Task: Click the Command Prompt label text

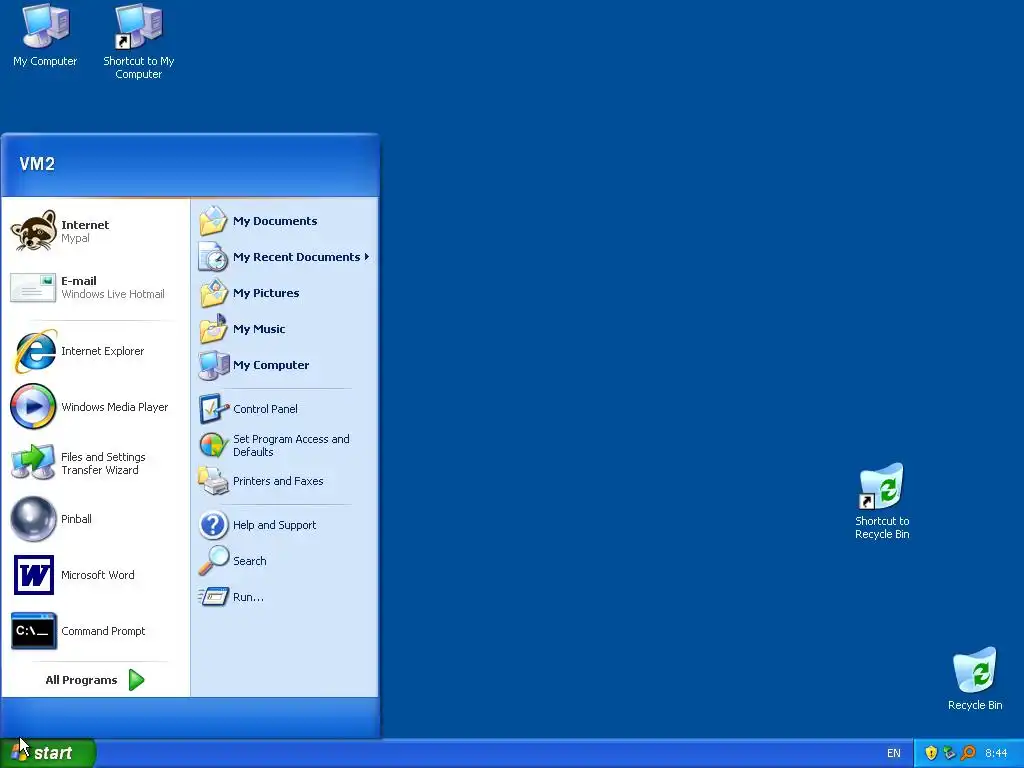Action: coord(103,632)
